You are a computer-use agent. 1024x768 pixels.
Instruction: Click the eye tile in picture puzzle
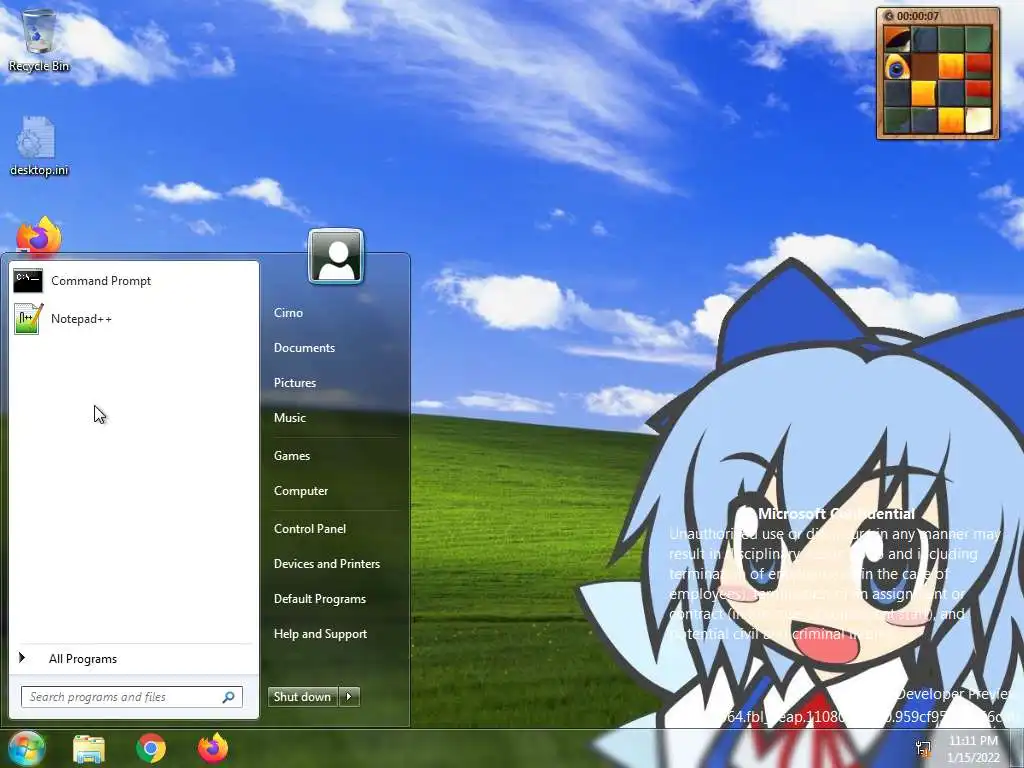click(897, 67)
